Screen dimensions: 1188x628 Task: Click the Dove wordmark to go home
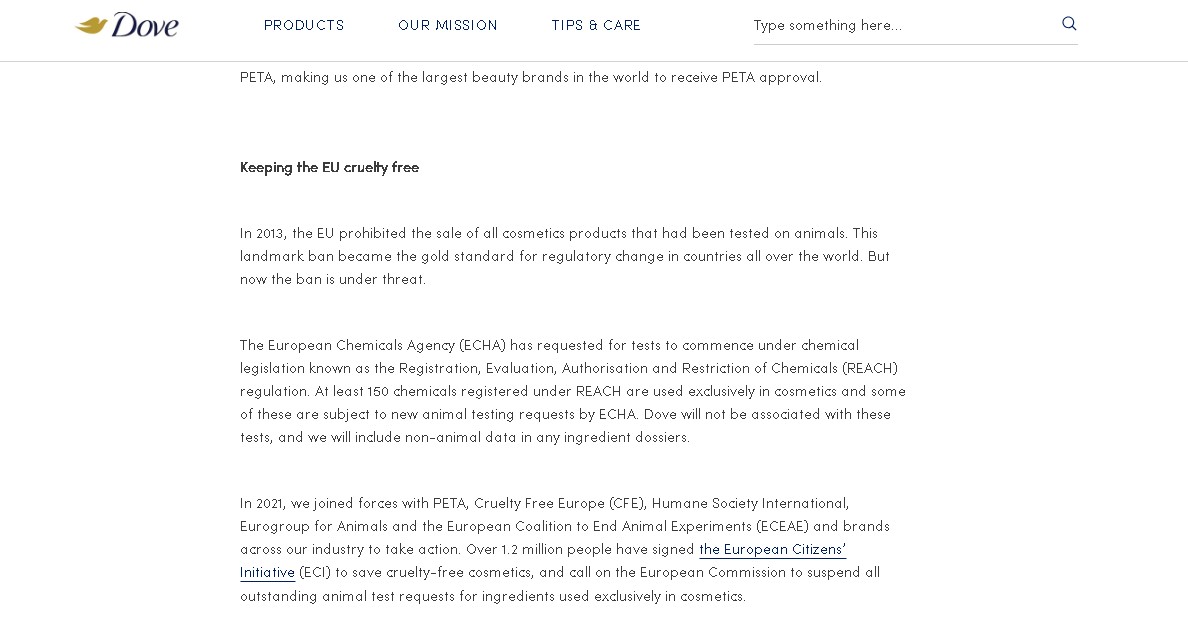pos(145,25)
